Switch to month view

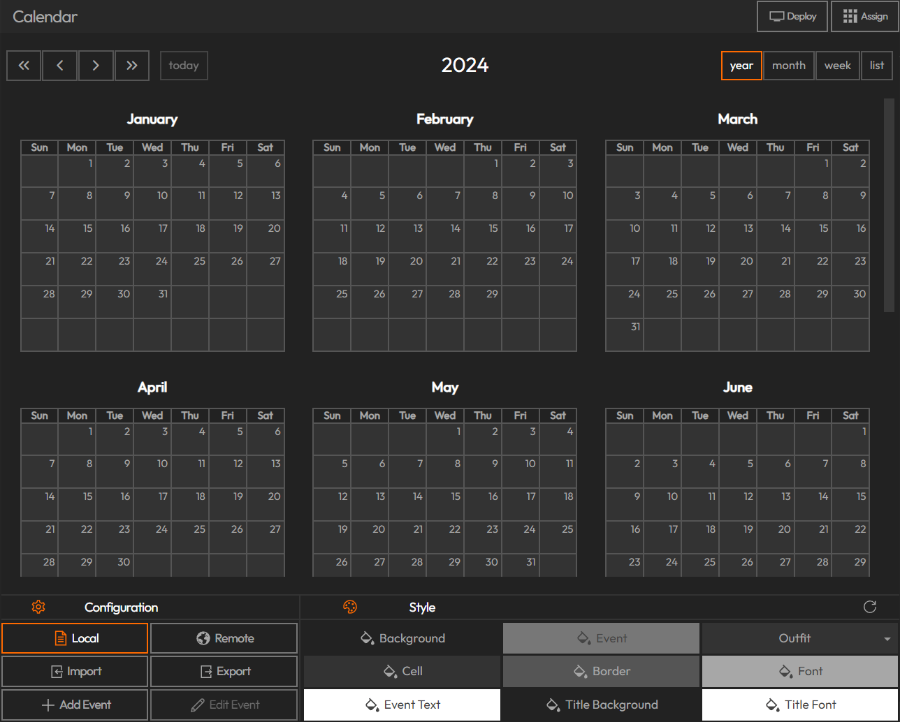point(789,65)
